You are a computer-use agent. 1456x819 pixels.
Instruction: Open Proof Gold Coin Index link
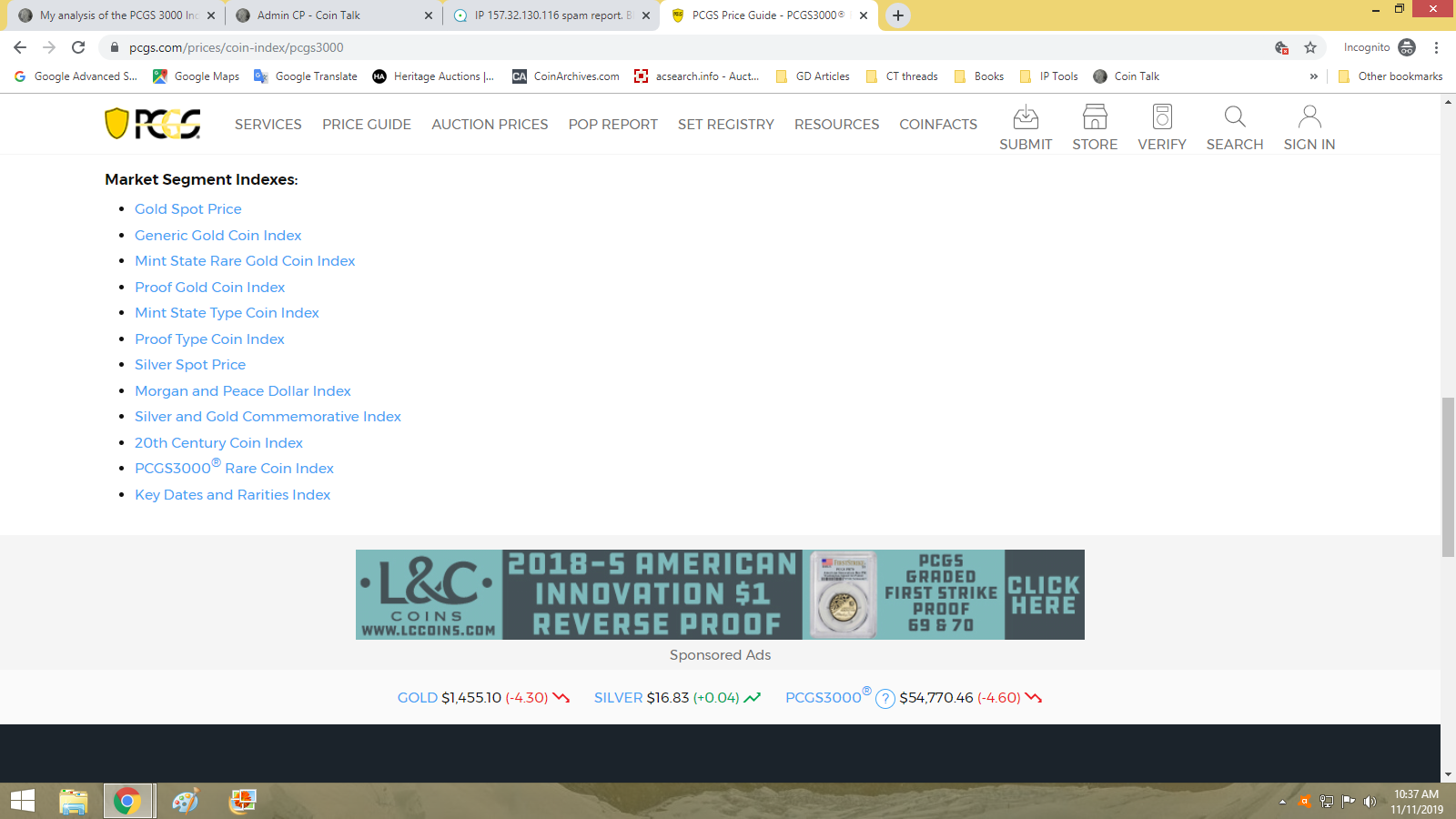210,288
